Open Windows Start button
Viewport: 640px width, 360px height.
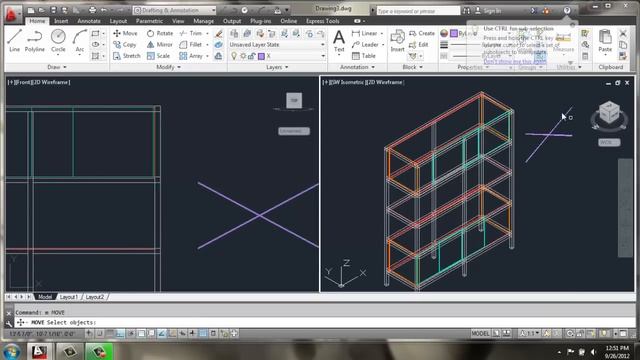click(11, 351)
